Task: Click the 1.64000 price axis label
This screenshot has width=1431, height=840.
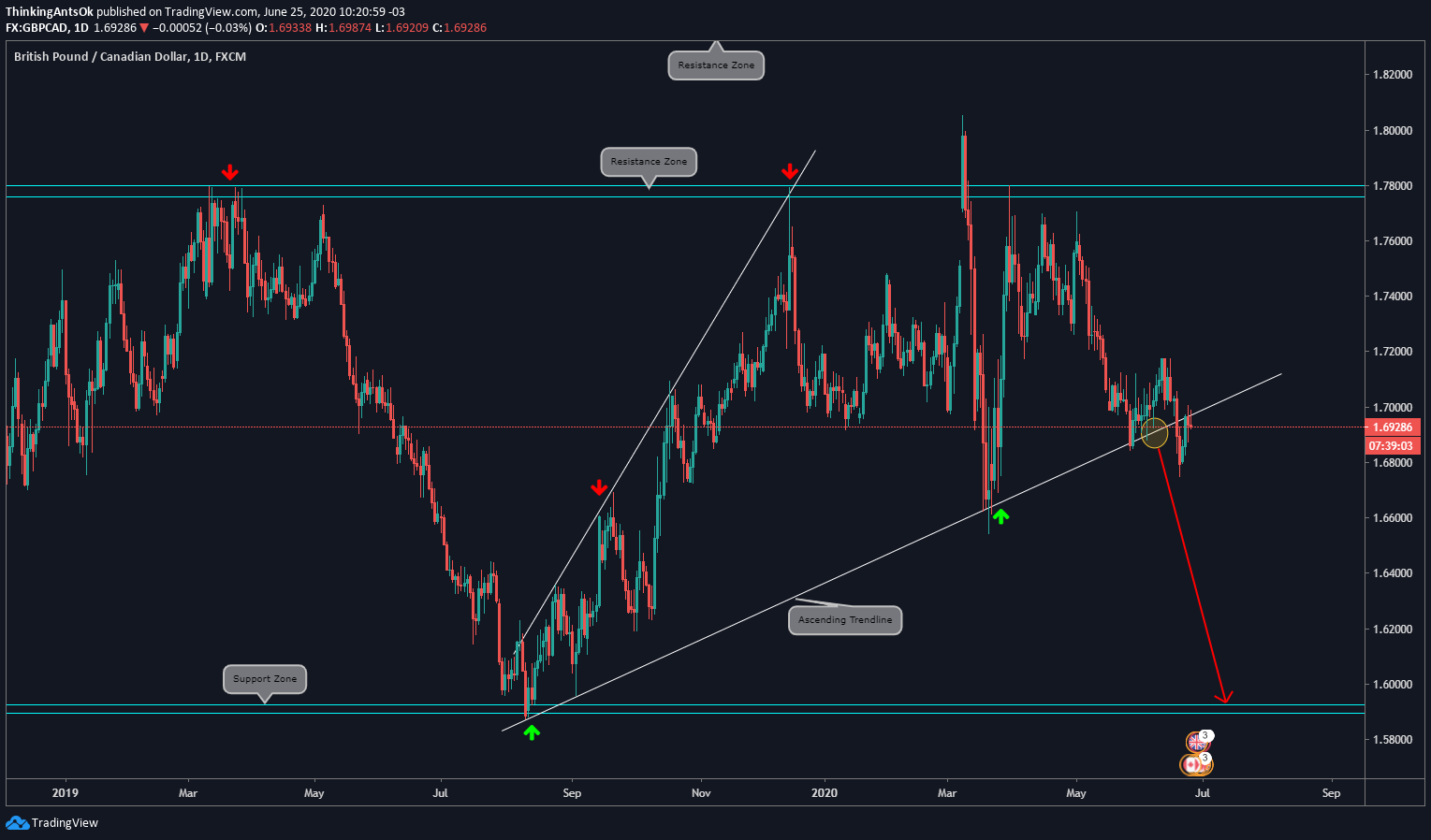Action: click(1392, 573)
